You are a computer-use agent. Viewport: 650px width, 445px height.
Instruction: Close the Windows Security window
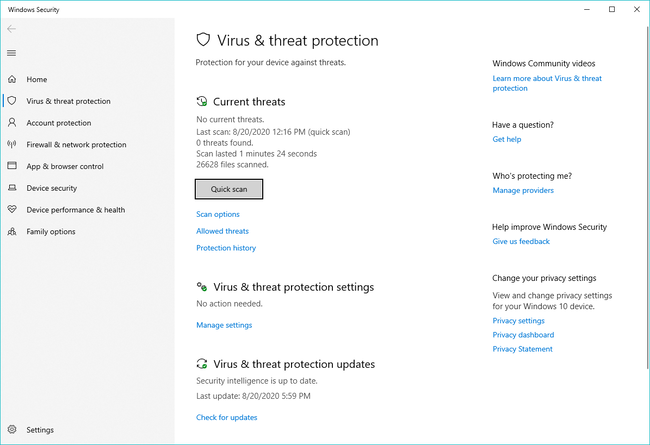tap(637, 9)
